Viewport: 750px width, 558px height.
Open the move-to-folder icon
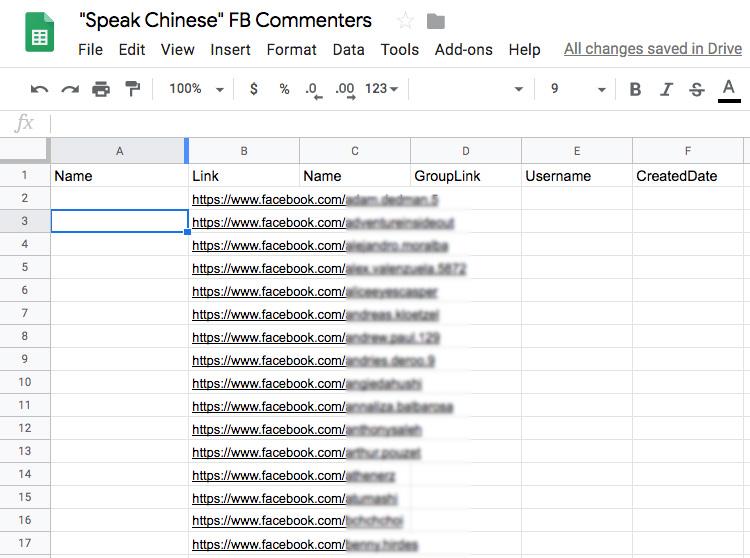pos(435,21)
